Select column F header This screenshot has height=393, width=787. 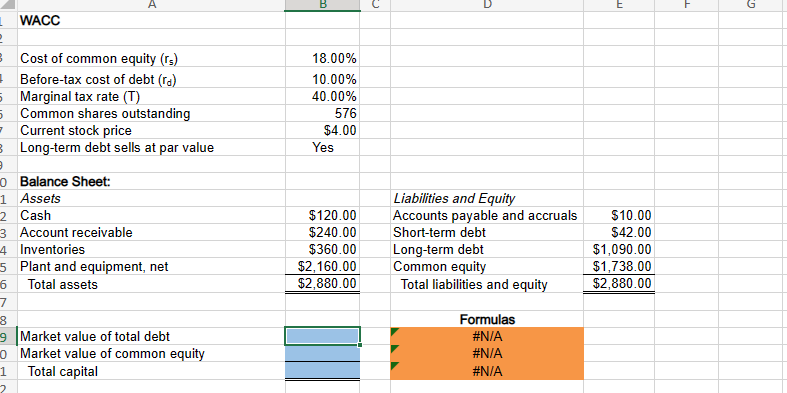click(687, 5)
